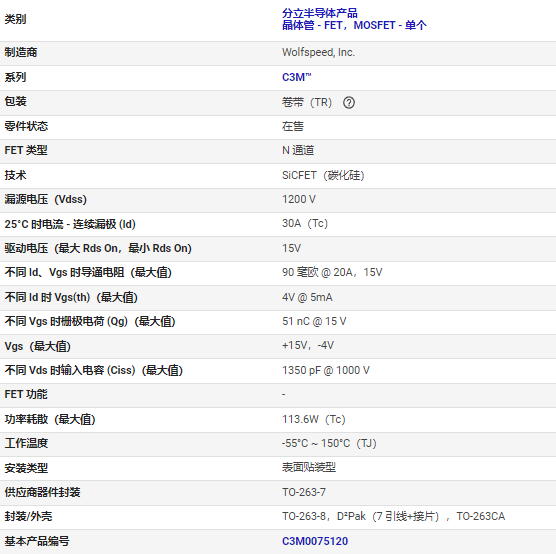
Task: Click the 表面贴装型 mounting type value
Action: tap(308, 467)
